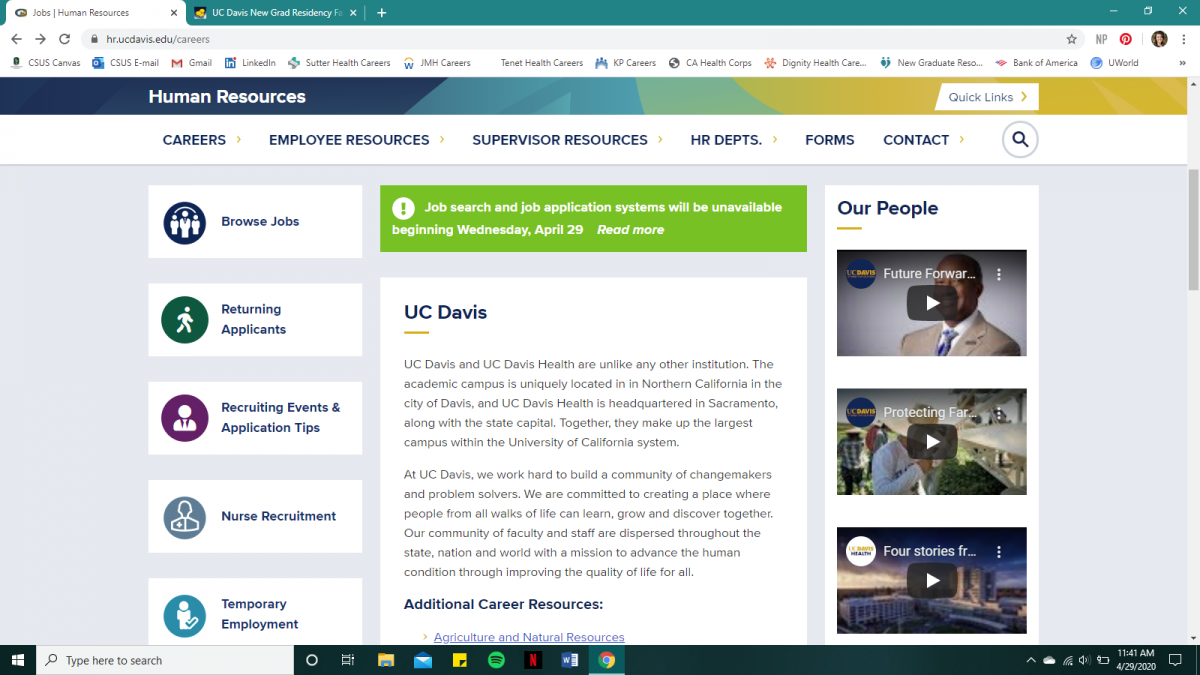The image size is (1200, 675).
Task: Expand the Careers menu chevron
Action: (239, 140)
